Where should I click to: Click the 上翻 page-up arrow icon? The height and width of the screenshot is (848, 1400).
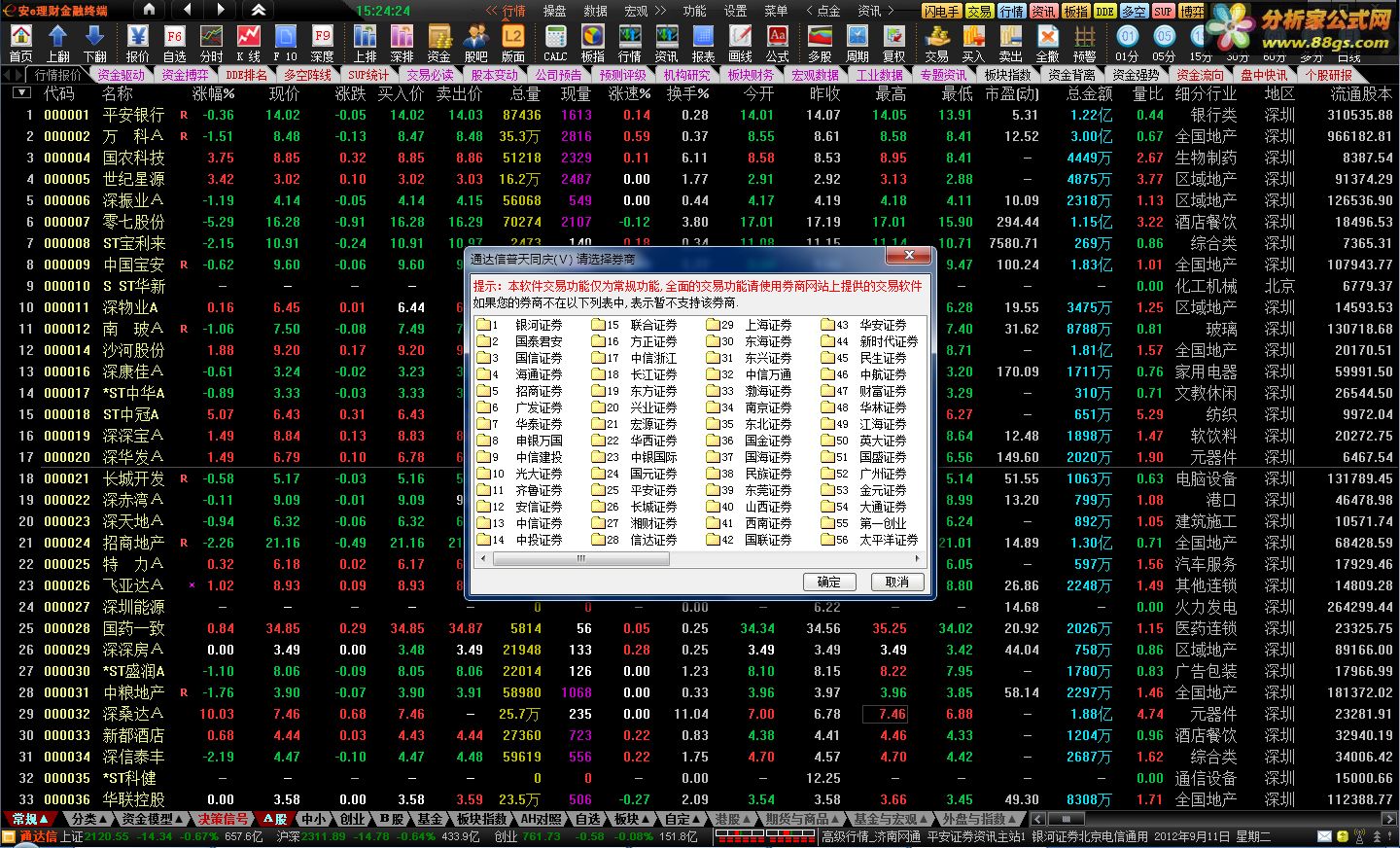[x=57, y=44]
